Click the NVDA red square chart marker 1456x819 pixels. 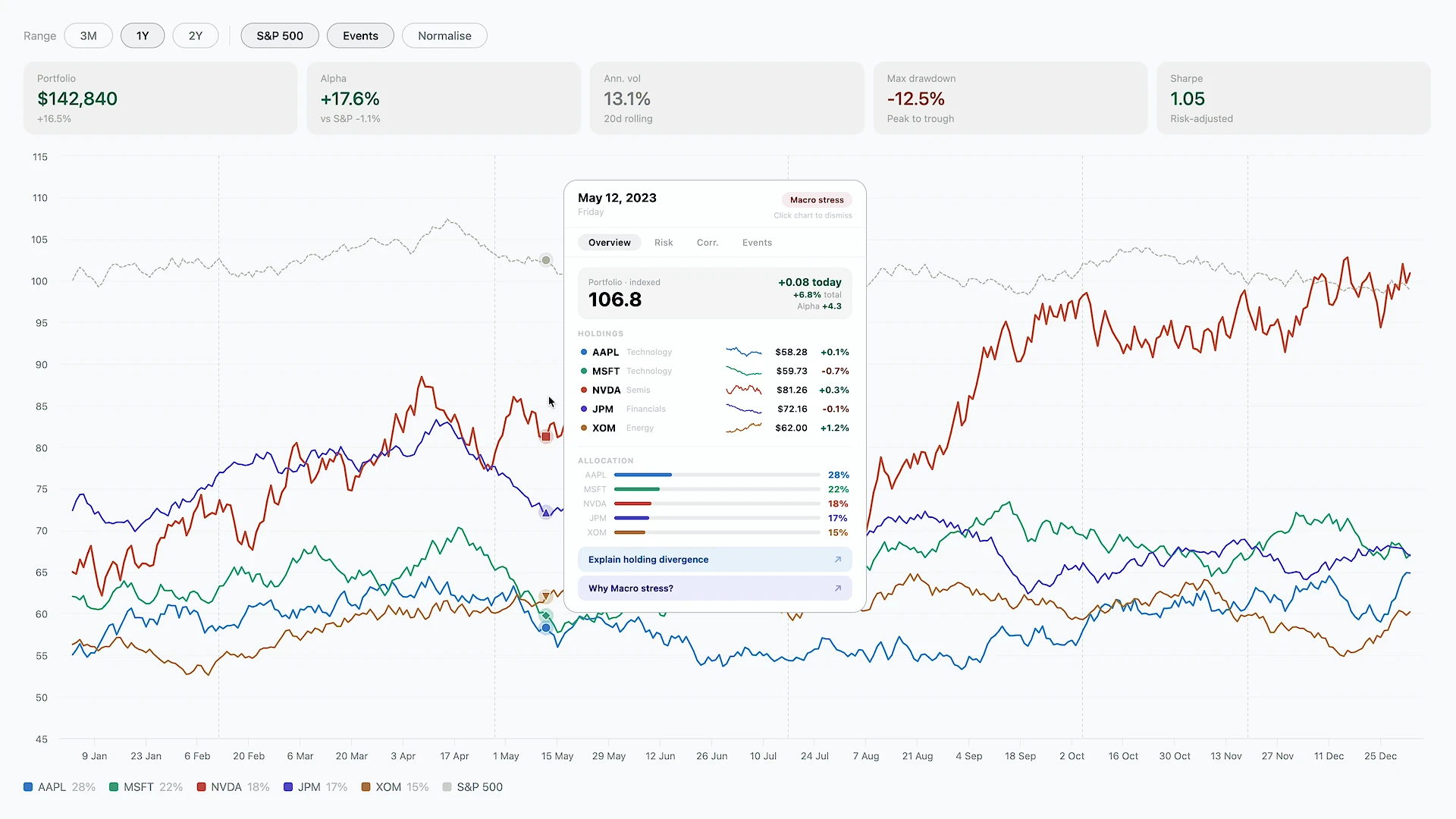pyautogui.click(x=545, y=436)
